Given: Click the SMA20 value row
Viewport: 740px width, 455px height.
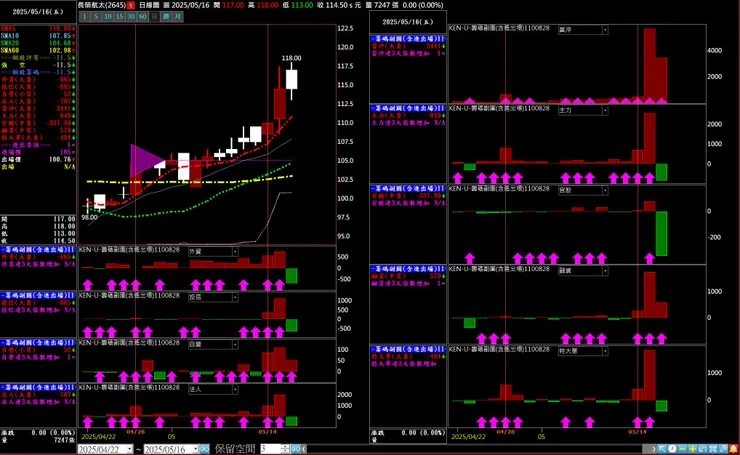Looking at the screenshot, I should (38, 43).
